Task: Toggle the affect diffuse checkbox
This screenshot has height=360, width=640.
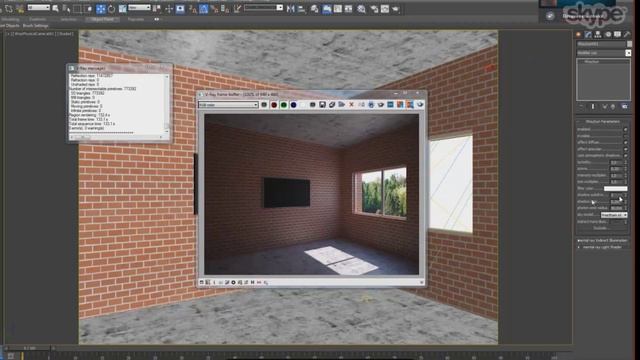Action: pyautogui.click(x=625, y=142)
